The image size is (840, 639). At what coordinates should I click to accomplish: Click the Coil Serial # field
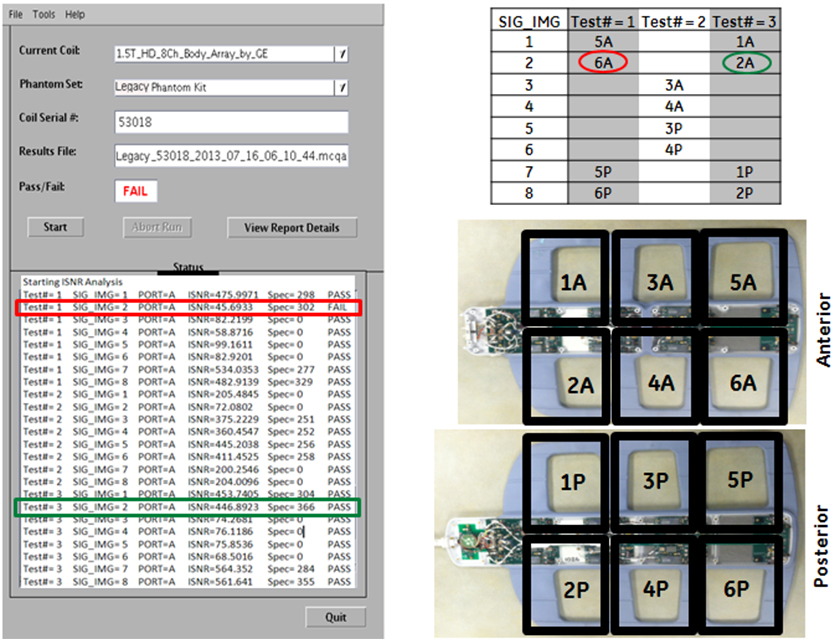tap(230, 122)
